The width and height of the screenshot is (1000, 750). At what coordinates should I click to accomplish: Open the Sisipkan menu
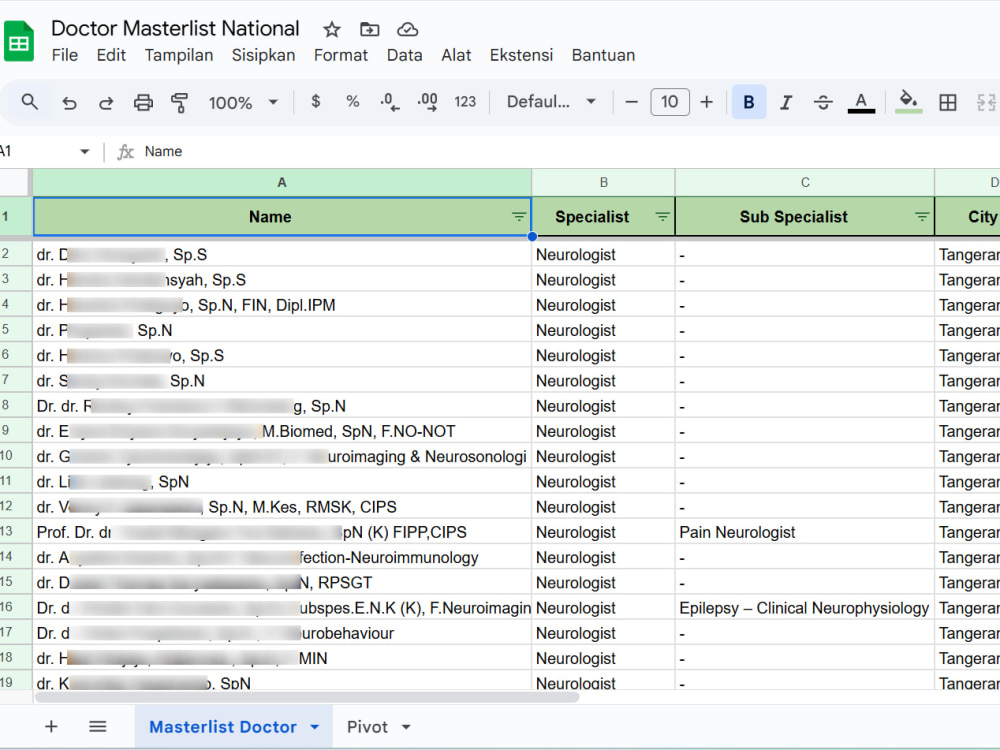pos(263,55)
